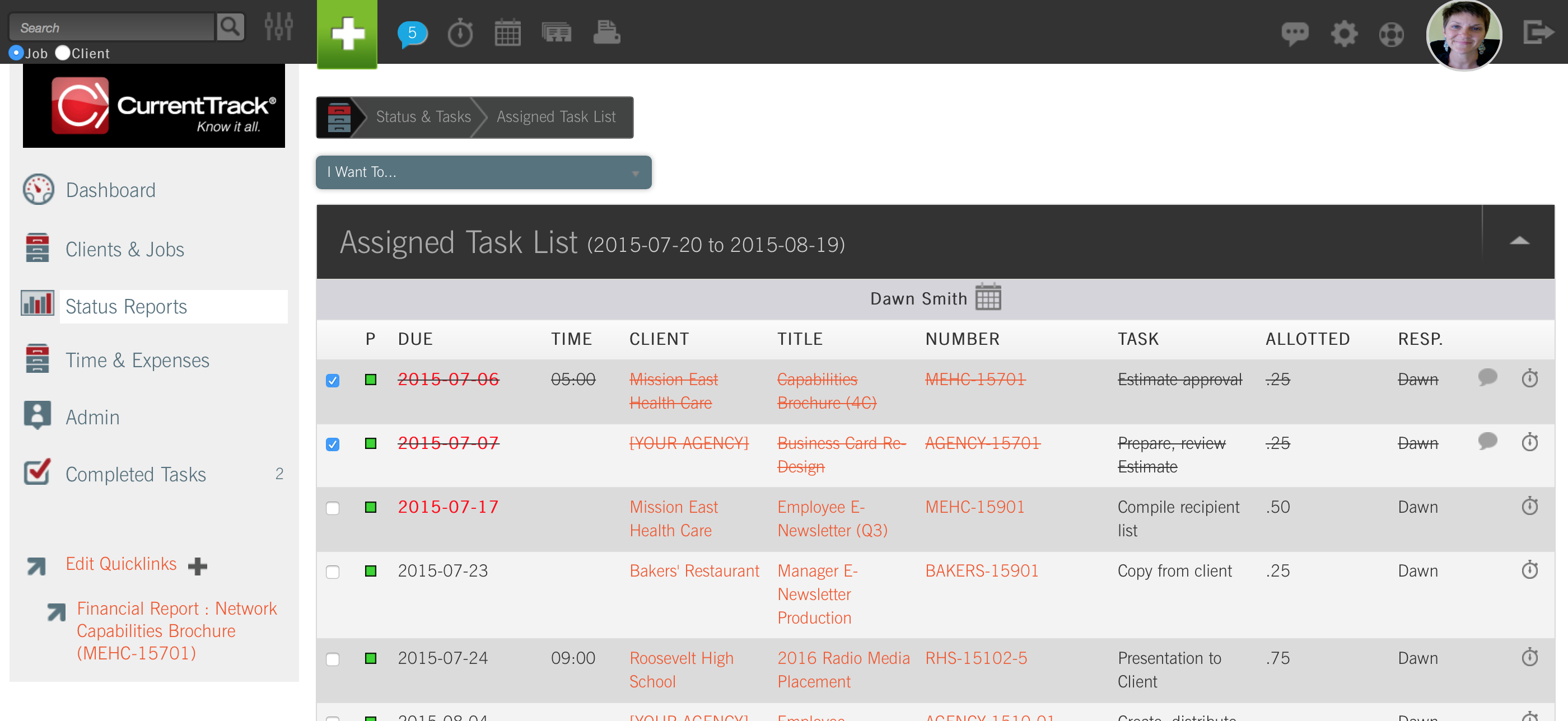Image resolution: width=1568 pixels, height=721 pixels.
Task: Open Employee E-Newsletter (Q3) title link
Action: pyautogui.click(x=833, y=518)
